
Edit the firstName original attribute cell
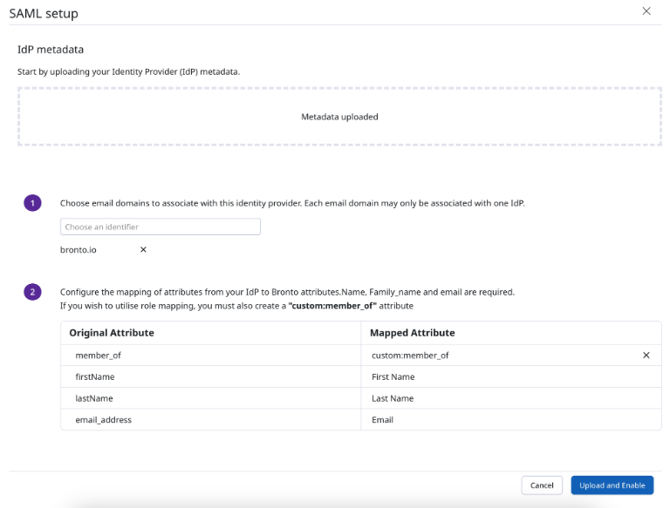click(210, 377)
